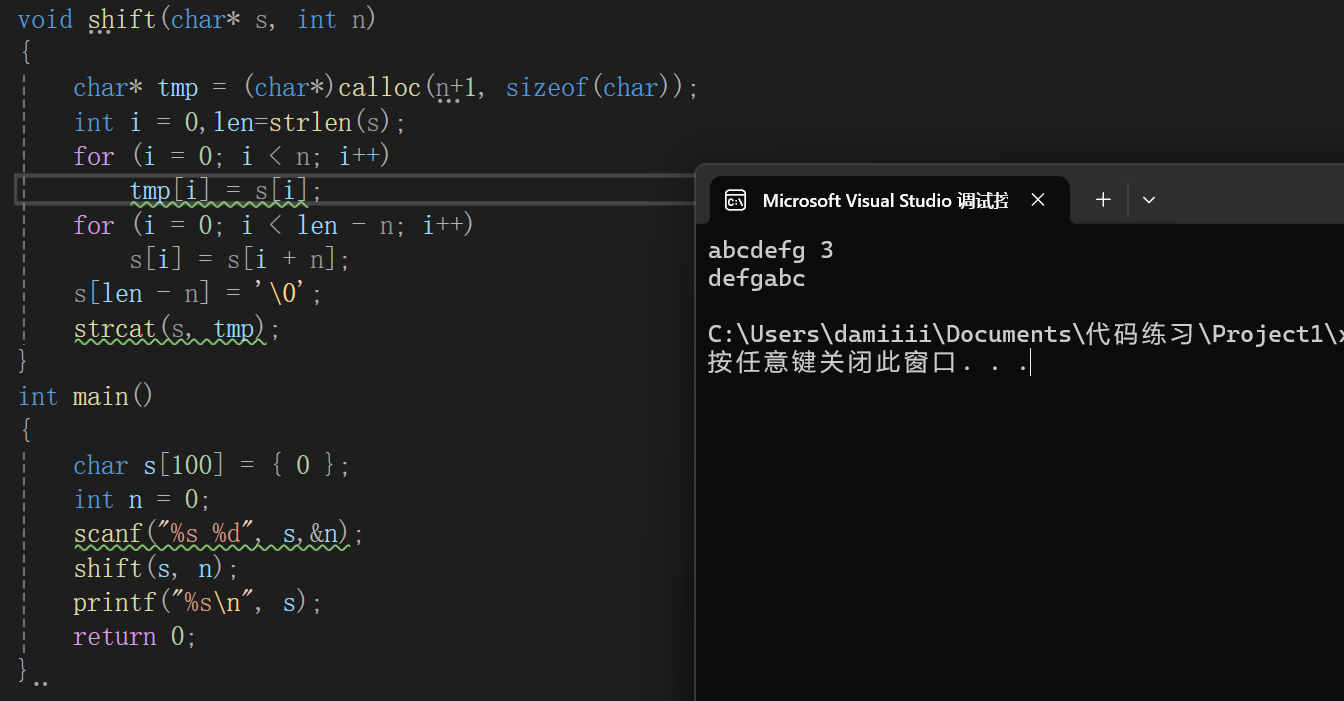Click the "return 0;" statement

[x=135, y=636]
